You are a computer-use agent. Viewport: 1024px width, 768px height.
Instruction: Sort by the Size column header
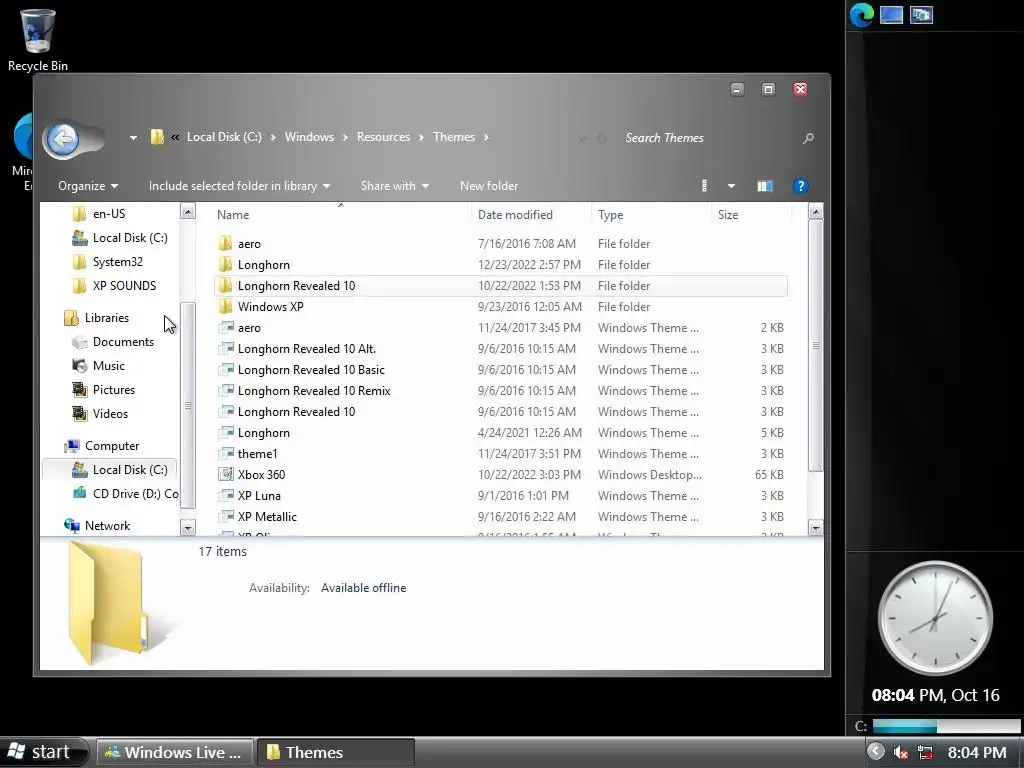751,215
